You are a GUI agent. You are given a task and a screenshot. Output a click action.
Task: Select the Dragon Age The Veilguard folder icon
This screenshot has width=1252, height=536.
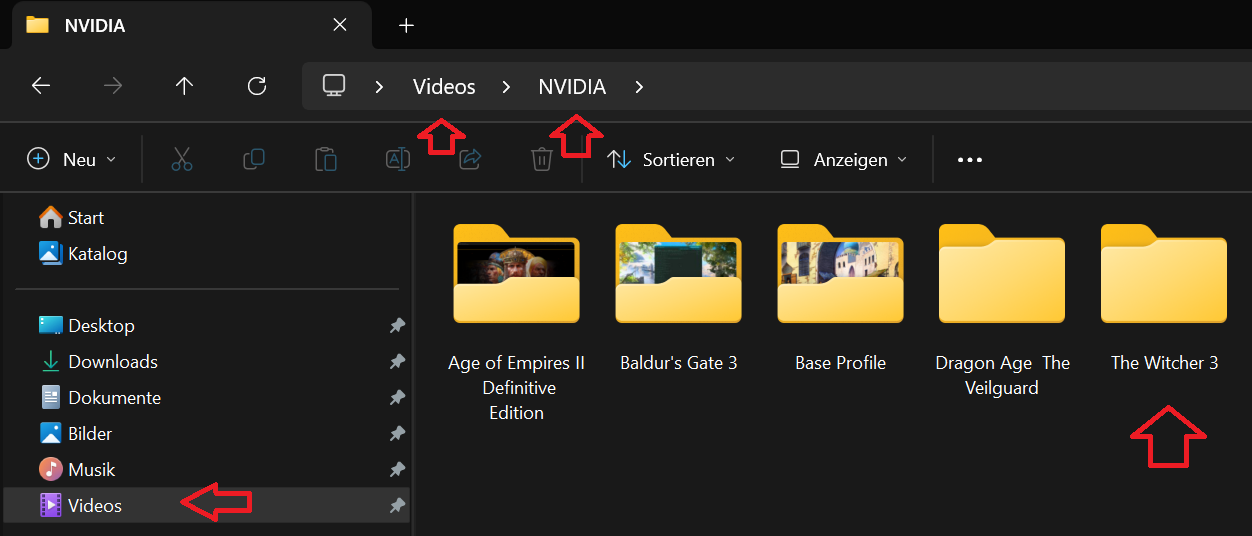[1002, 273]
